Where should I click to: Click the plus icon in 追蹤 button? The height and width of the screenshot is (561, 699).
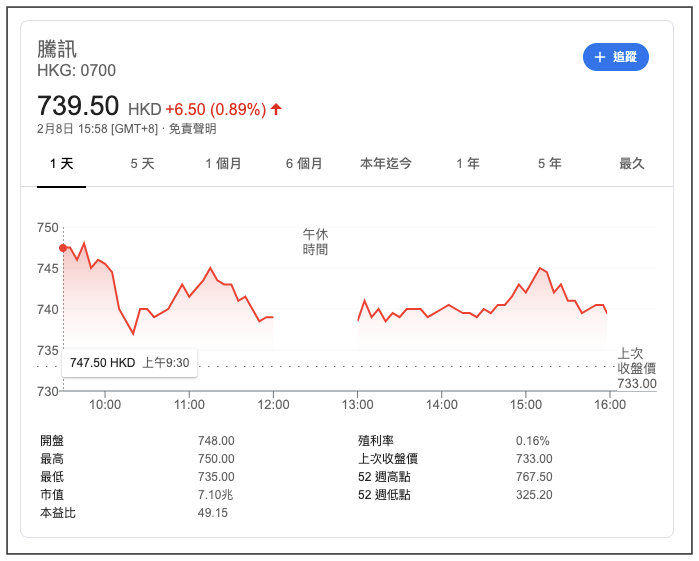click(600, 57)
